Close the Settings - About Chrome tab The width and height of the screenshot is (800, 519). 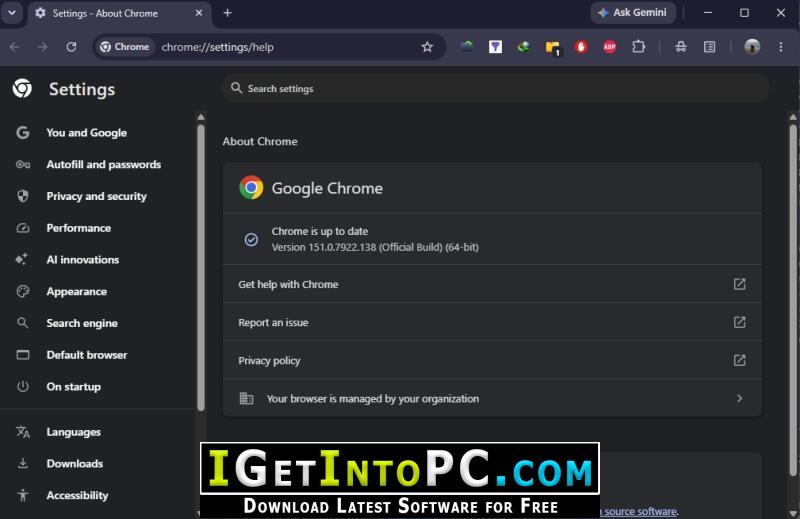coord(199,13)
